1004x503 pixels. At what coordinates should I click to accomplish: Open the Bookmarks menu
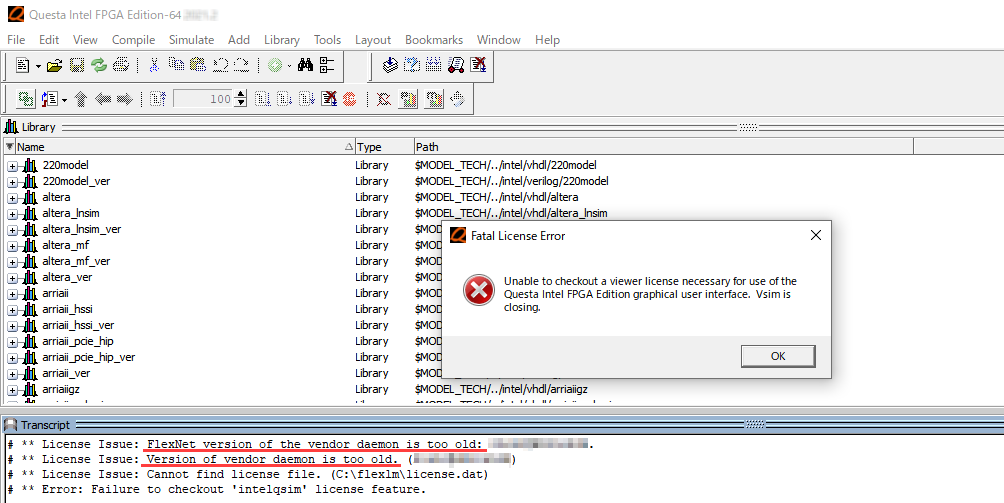[x=434, y=40]
